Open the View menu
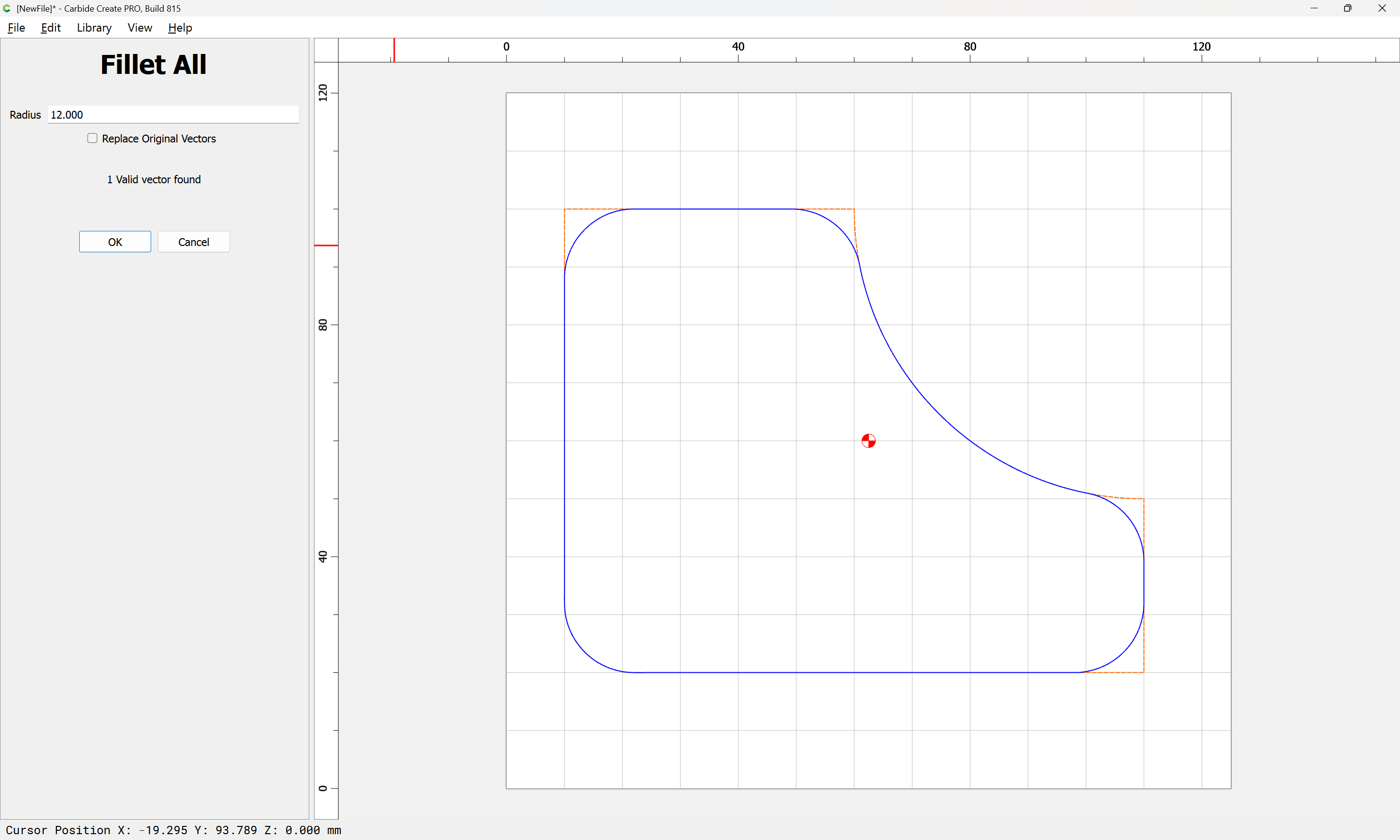Screen dimensions: 1400x840 (140, 28)
